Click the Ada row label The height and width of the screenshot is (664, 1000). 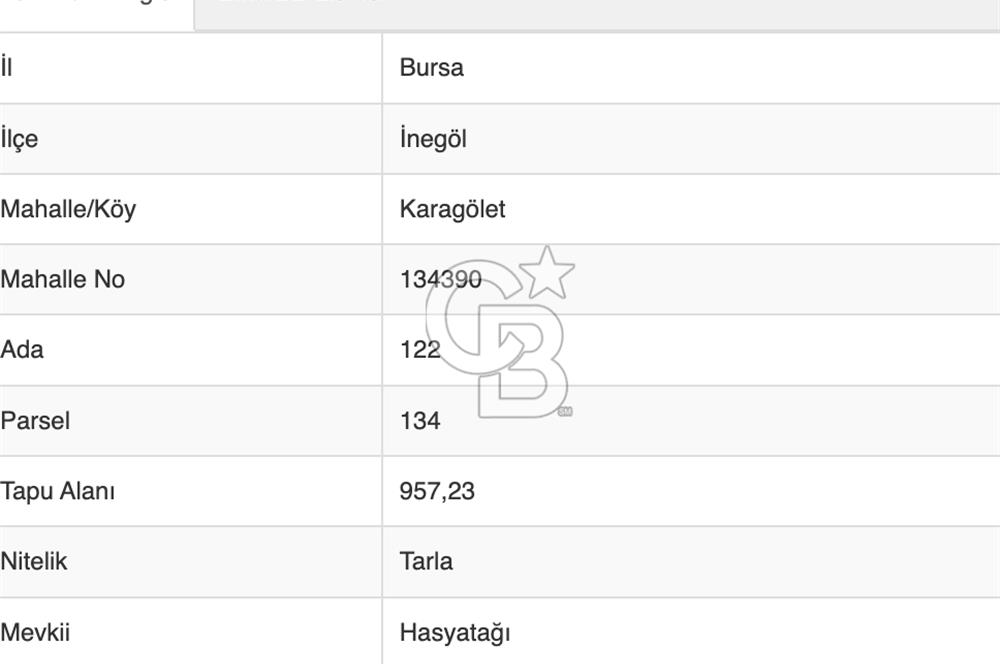pyautogui.click(x=23, y=350)
